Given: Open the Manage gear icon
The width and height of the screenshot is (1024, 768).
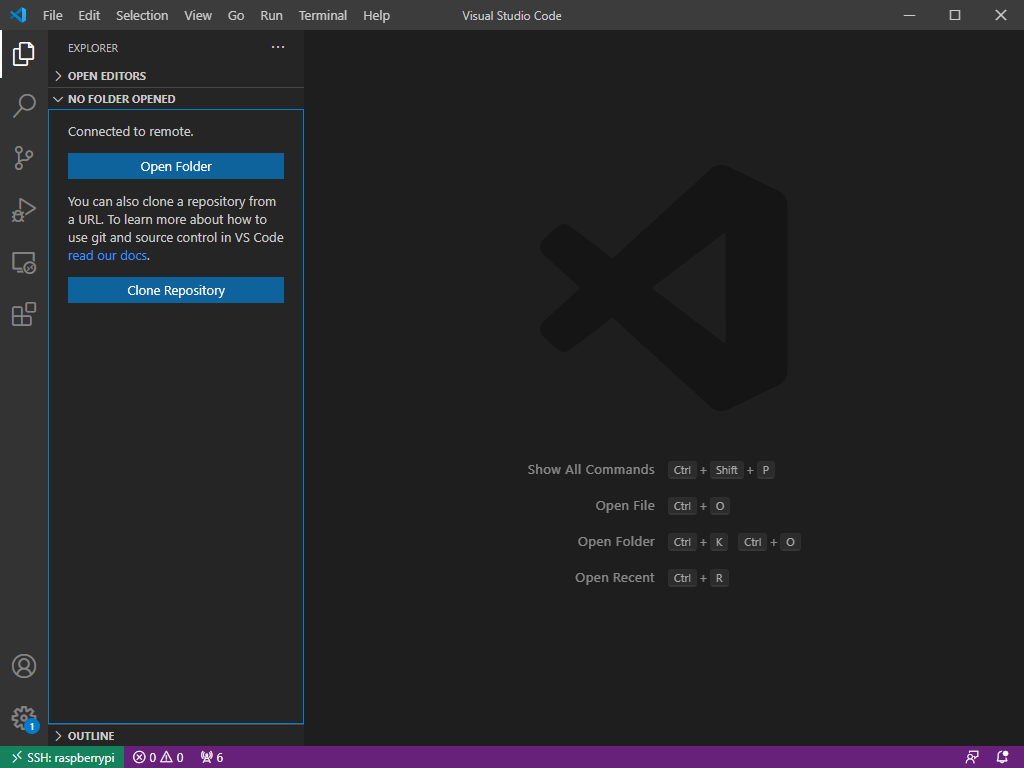Looking at the screenshot, I should (24, 718).
